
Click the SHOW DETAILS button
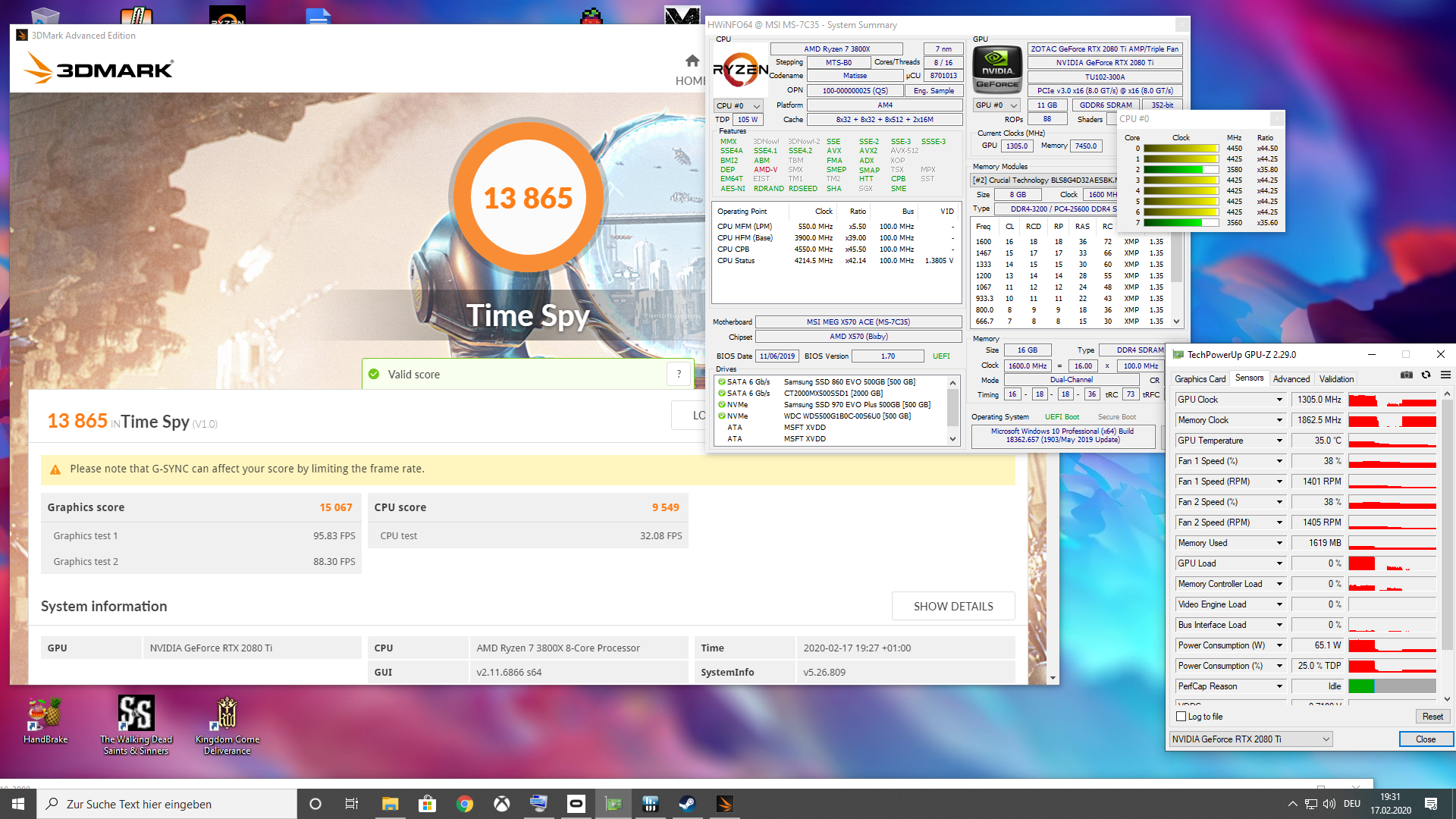[952, 606]
